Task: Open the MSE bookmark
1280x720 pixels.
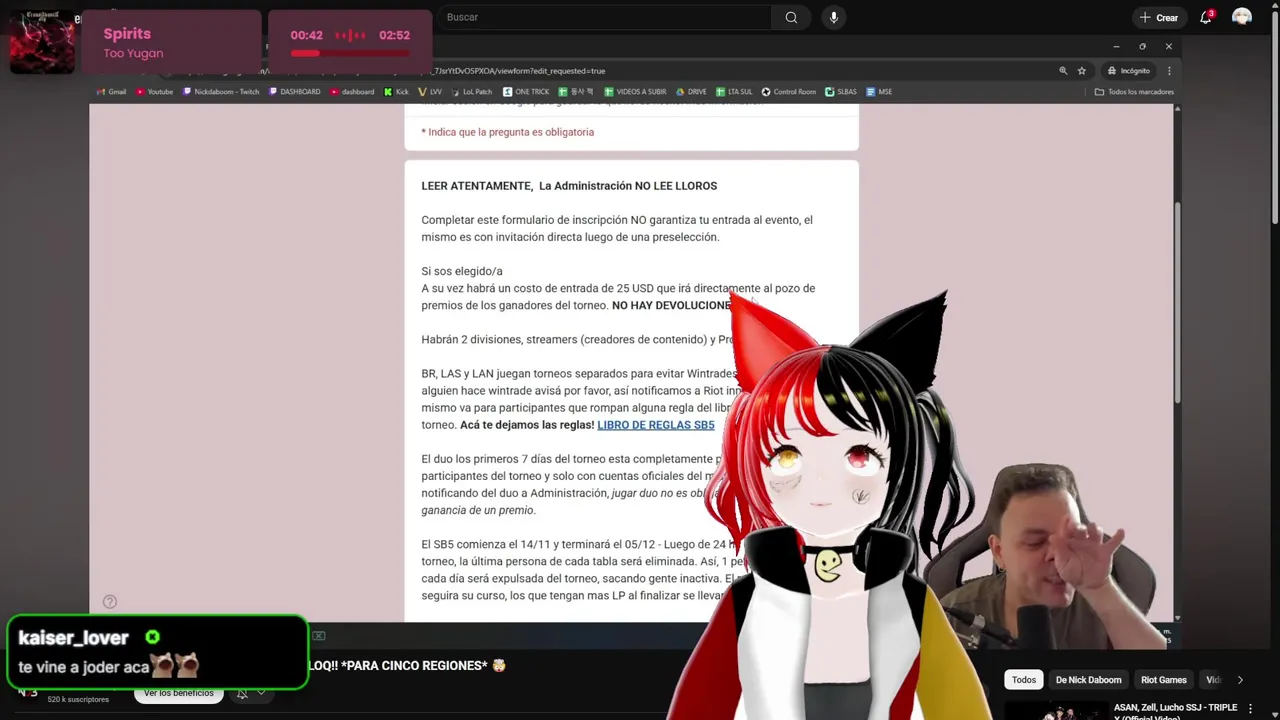Action: (879, 92)
